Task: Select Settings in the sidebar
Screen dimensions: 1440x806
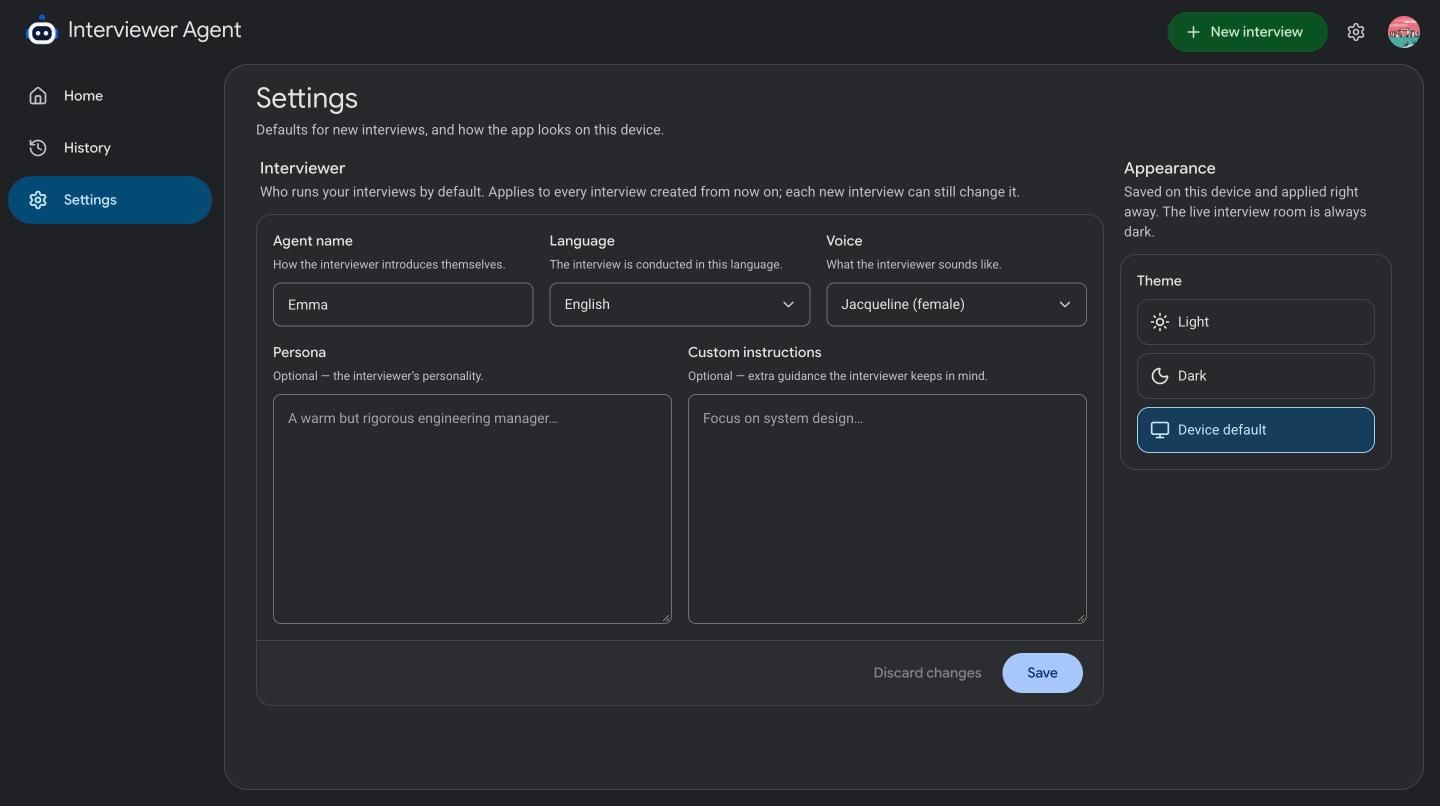Action: coord(110,200)
